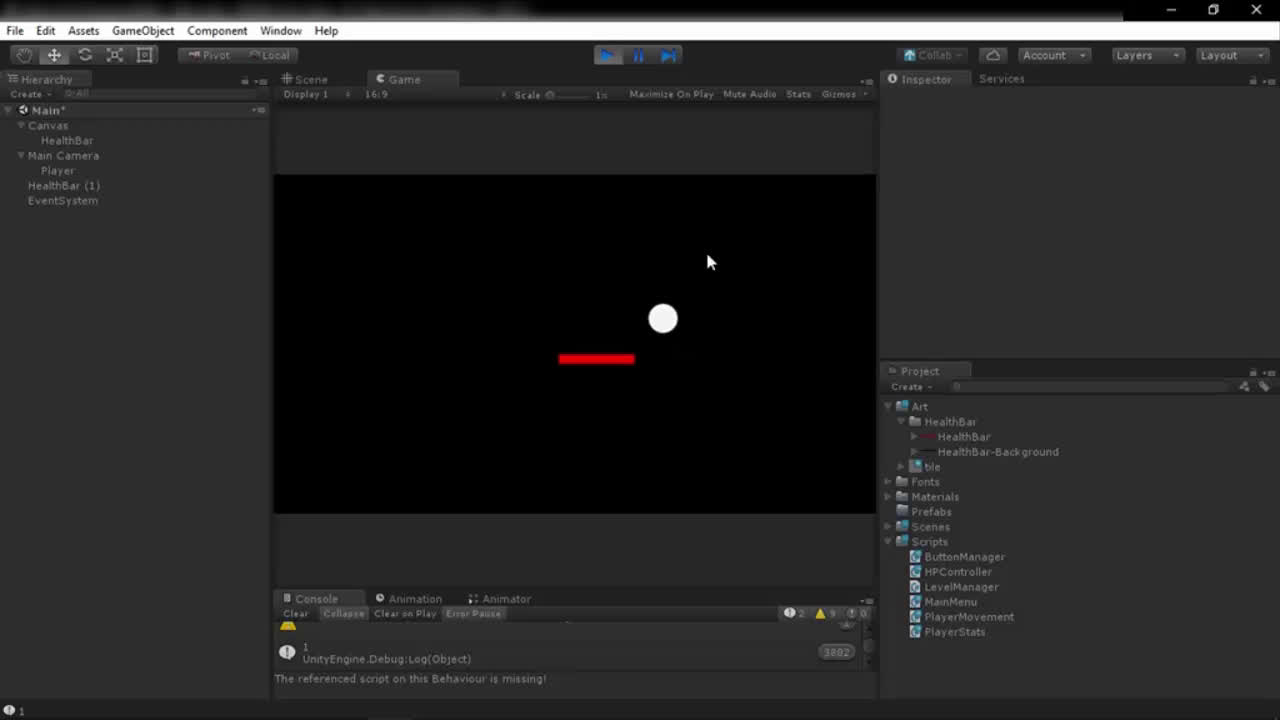Expand the Fonts folder in Project

coord(888,482)
